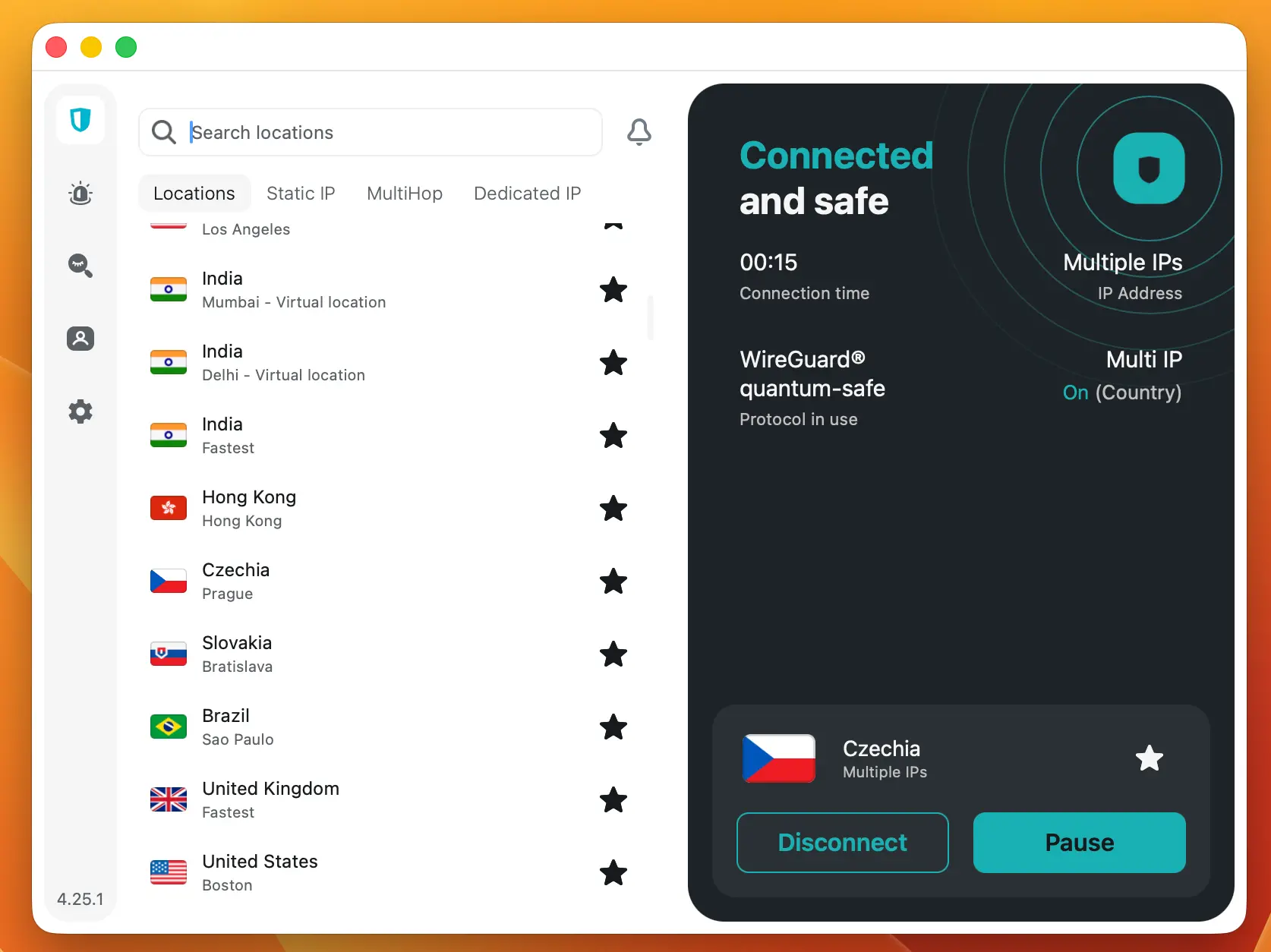Select the Hong Kong flag icon
The width and height of the screenshot is (1271, 952).
[168, 508]
